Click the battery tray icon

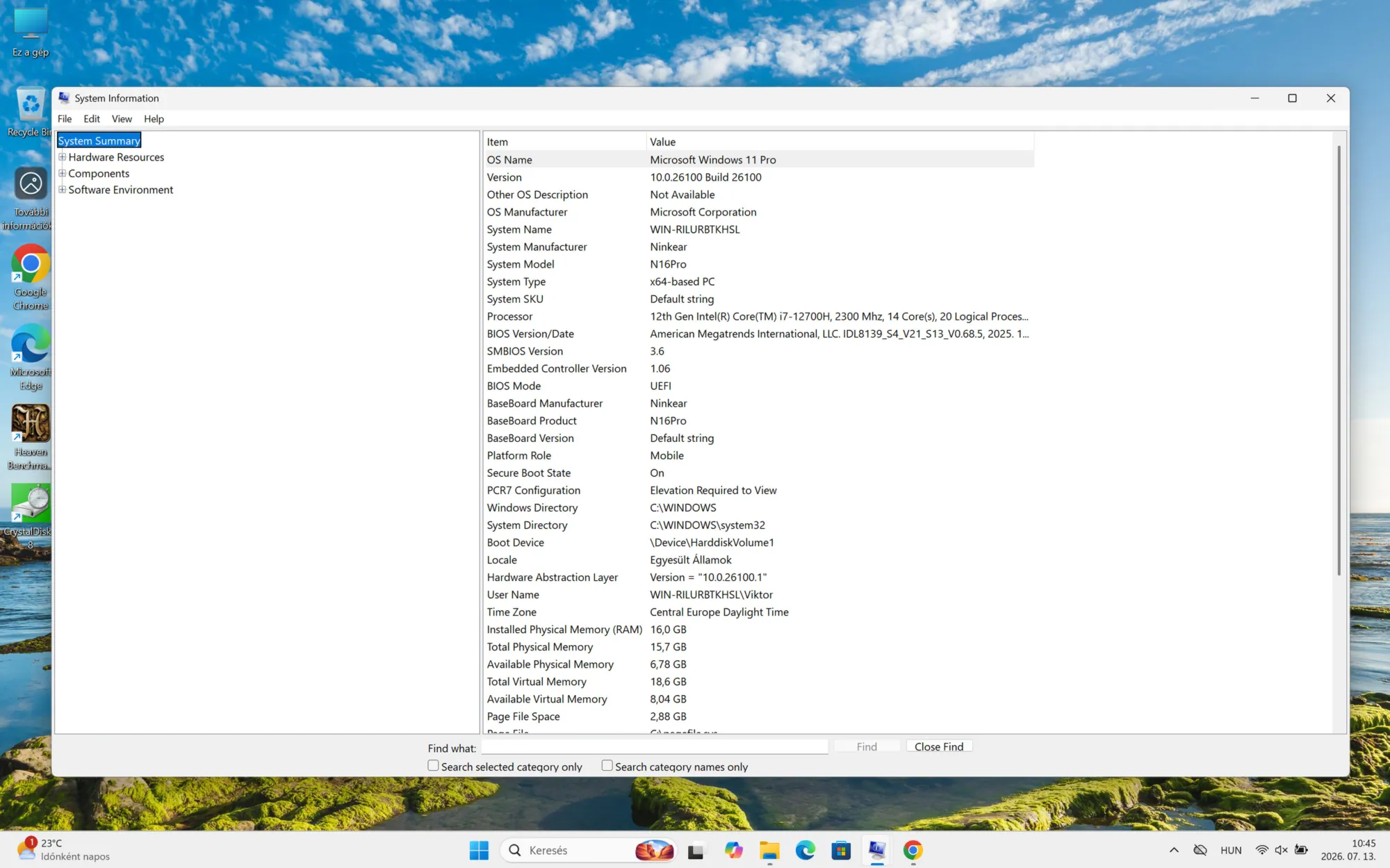(x=1302, y=850)
